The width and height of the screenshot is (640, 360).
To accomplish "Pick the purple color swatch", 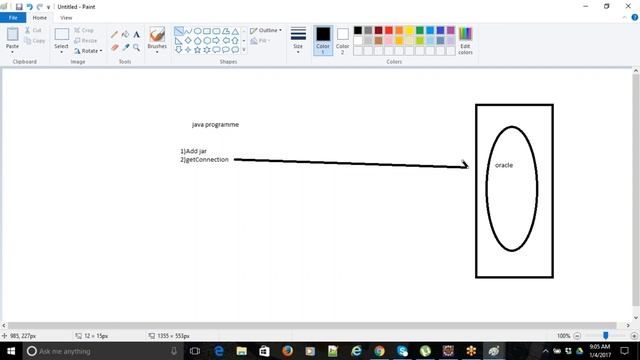I will tap(451, 30).
